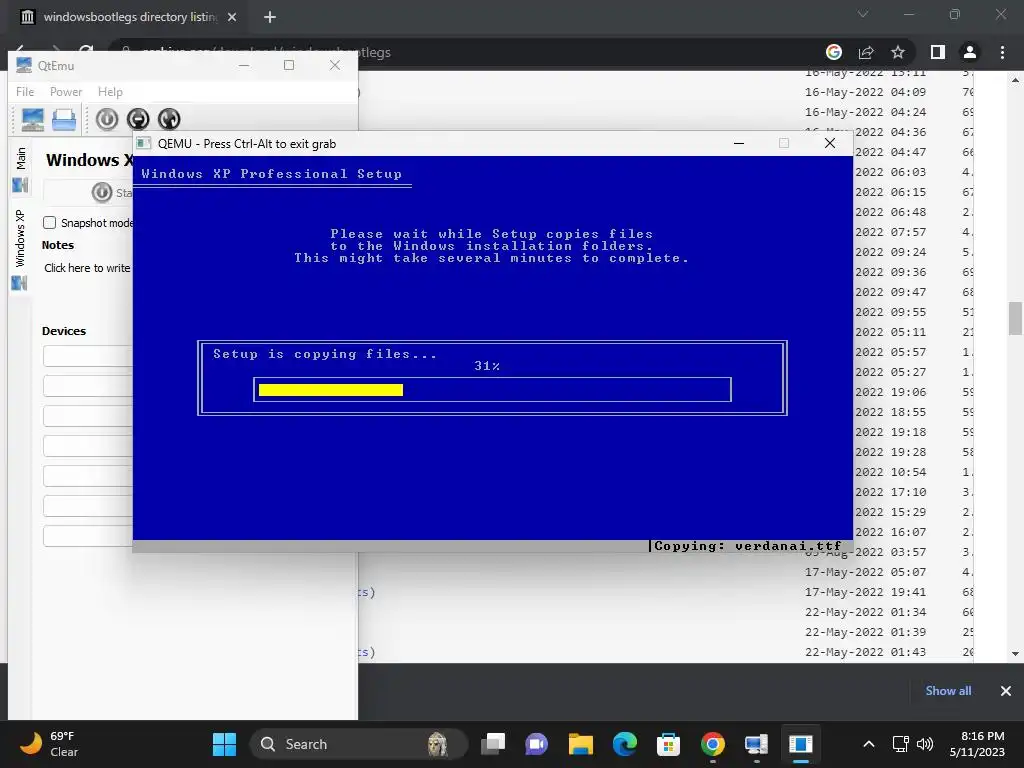1024x768 pixels.
Task: Click the network icon in system tray
Action: 901,744
